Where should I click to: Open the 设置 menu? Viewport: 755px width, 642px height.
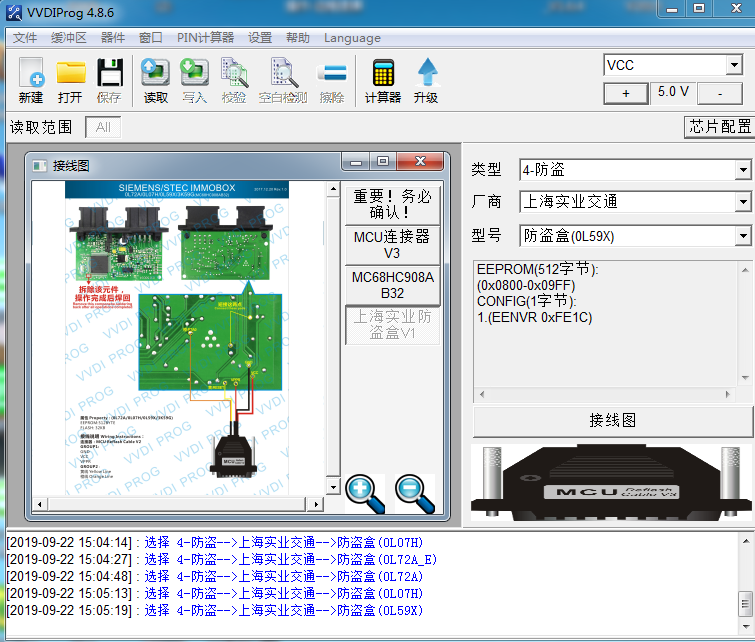[x=260, y=38]
